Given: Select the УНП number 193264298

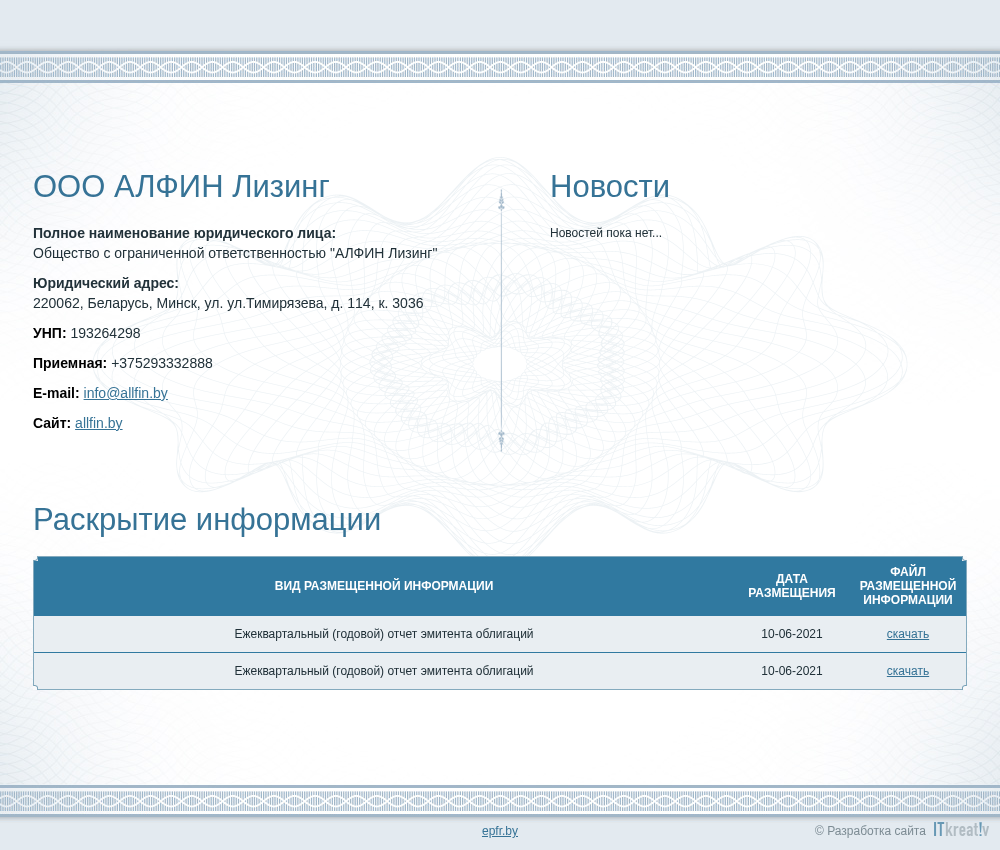Looking at the screenshot, I should tap(105, 333).
